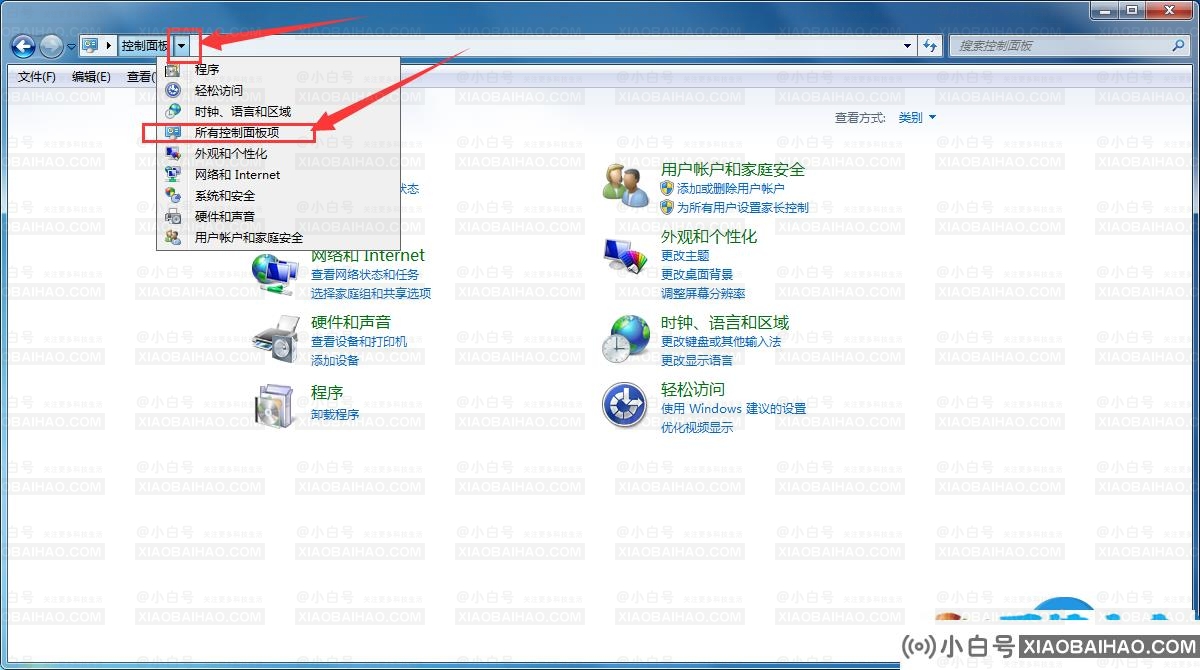
Task: Open the green 外观和个性化 category heading
Action: [709, 236]
